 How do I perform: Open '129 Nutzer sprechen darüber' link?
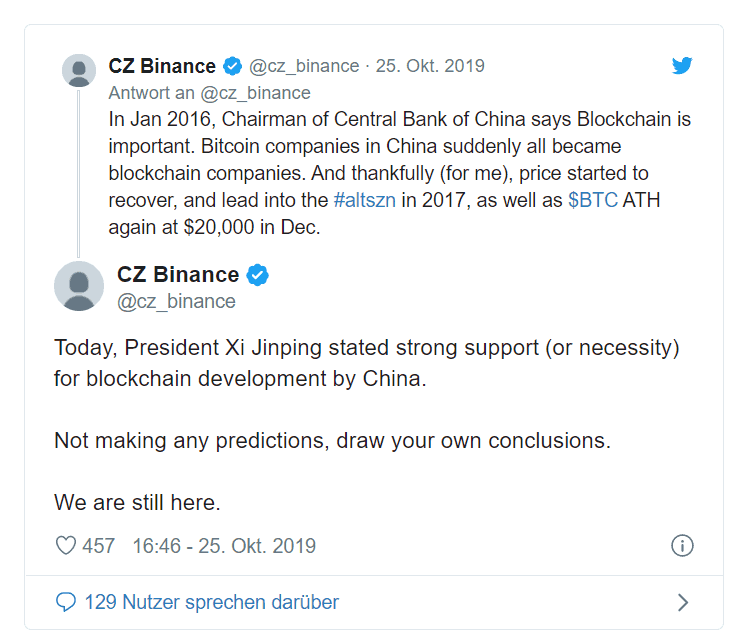click(x=211, y=602)
